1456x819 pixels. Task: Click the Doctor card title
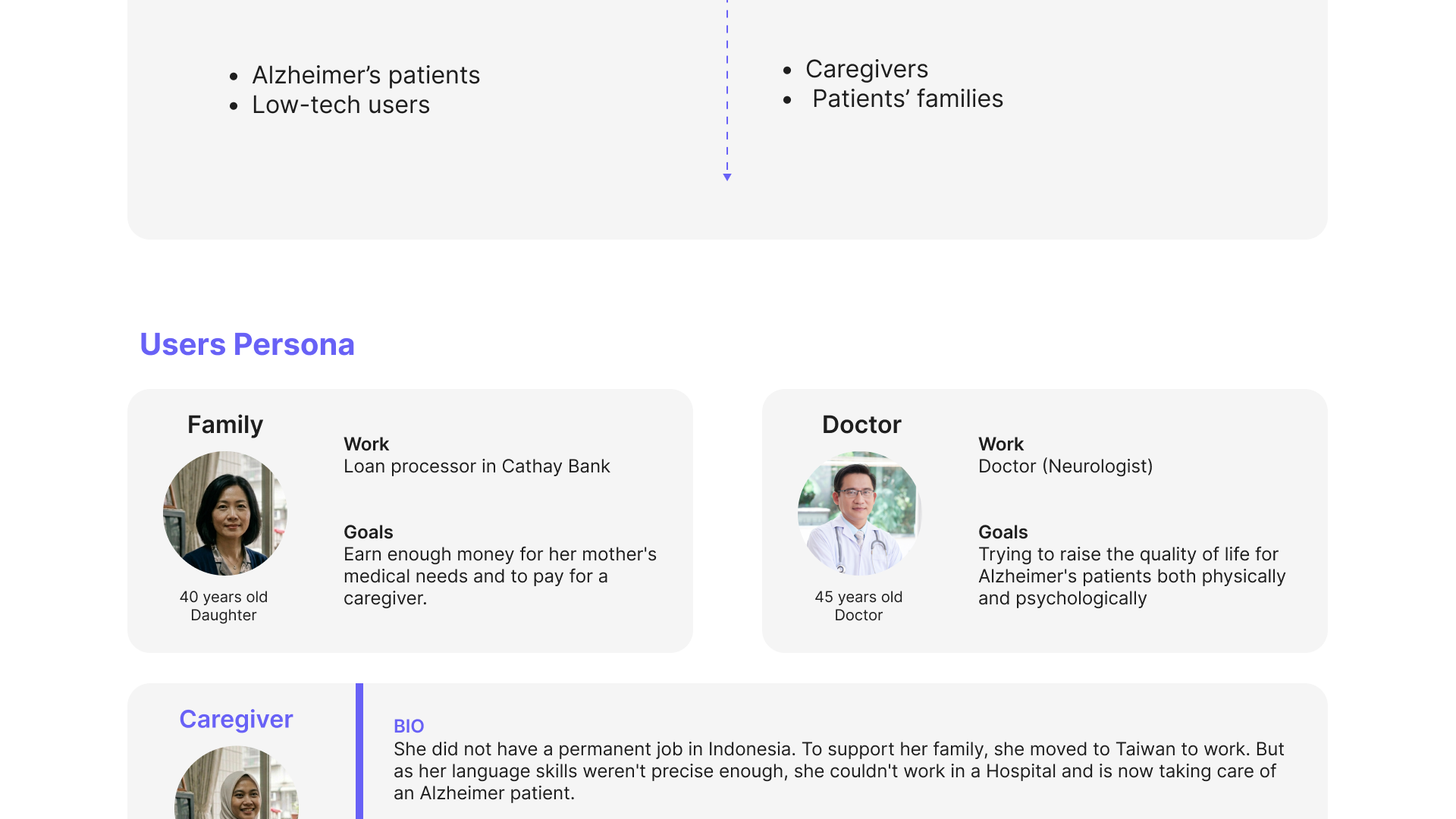point(861,425)
